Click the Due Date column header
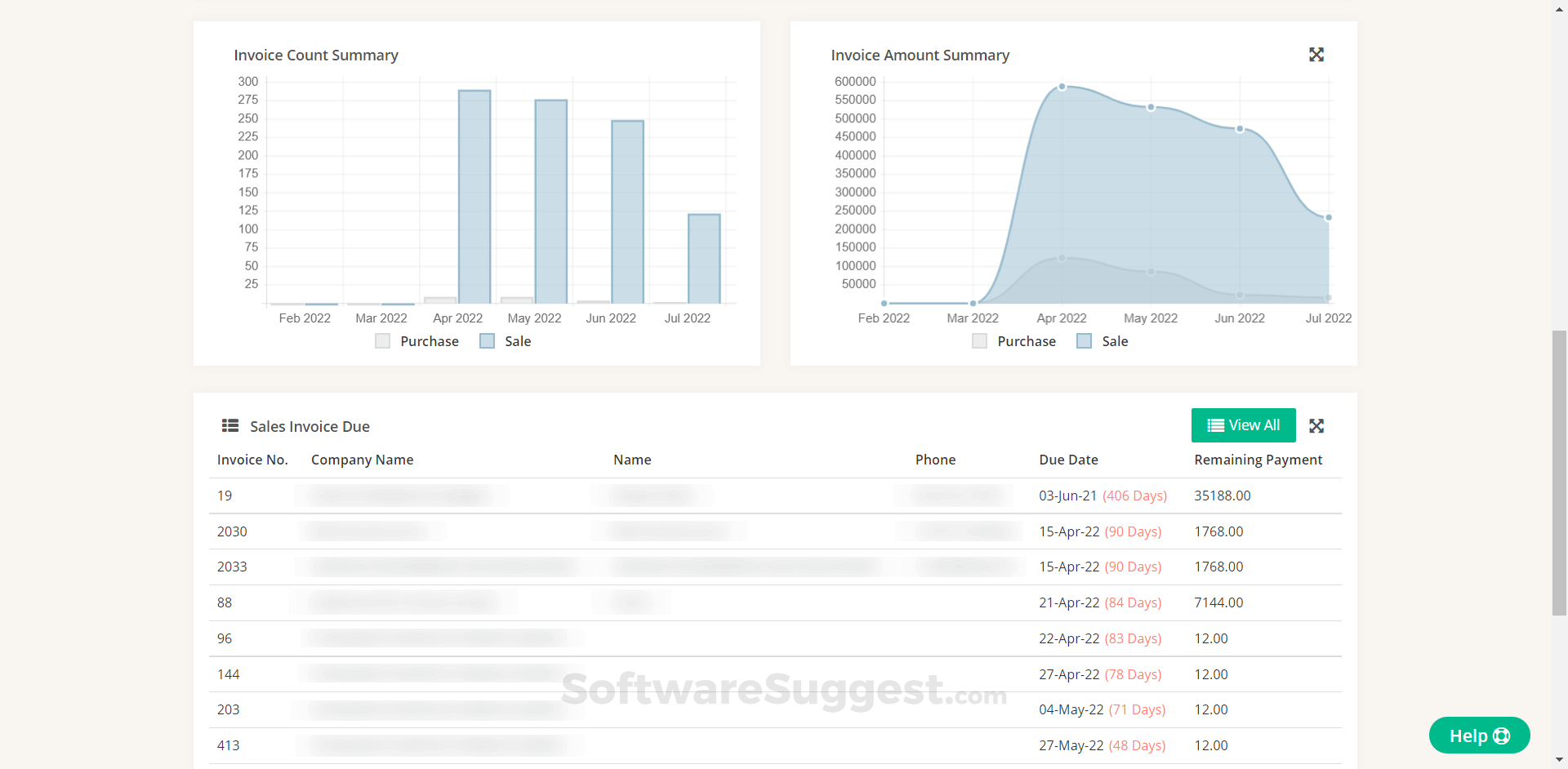The image size is (1568, 769). pyautogui.click(x=1068, y=460)
